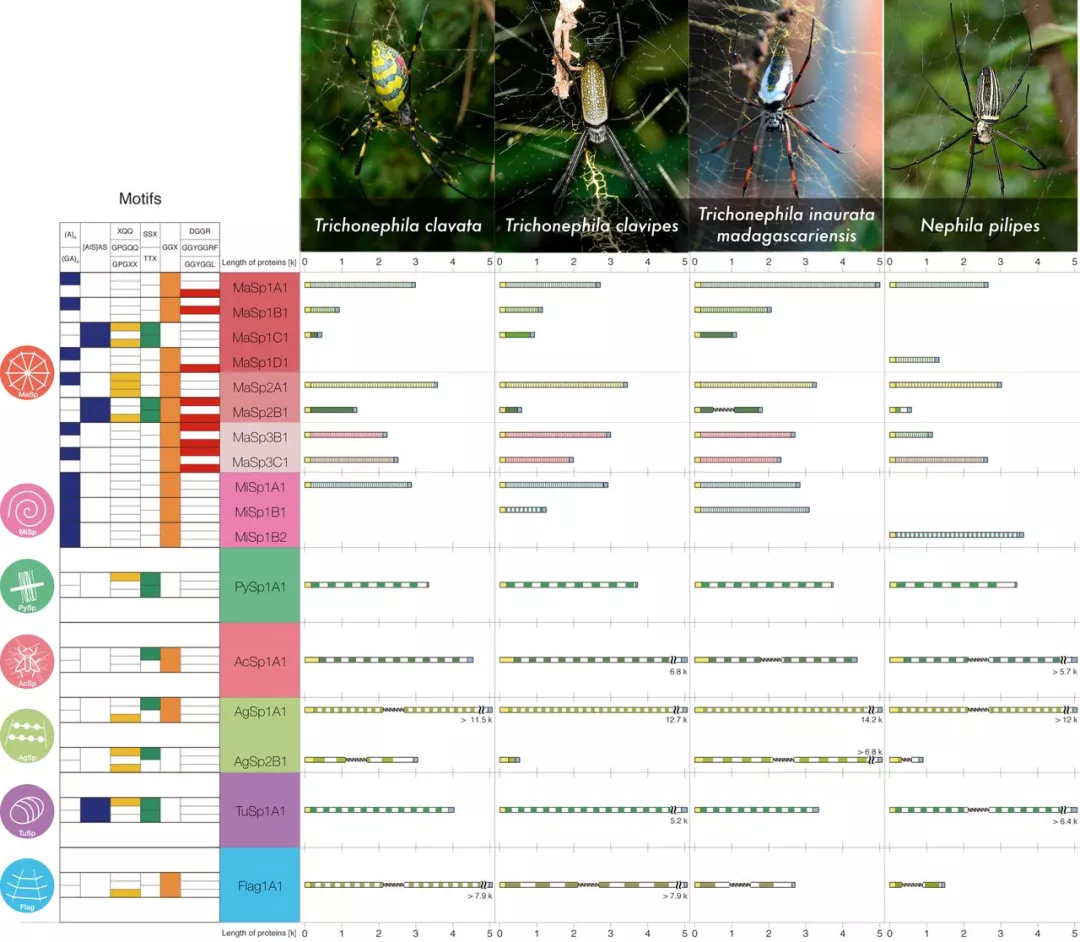Click the Trichonephila clavipes species label

(x=591, y=226)
